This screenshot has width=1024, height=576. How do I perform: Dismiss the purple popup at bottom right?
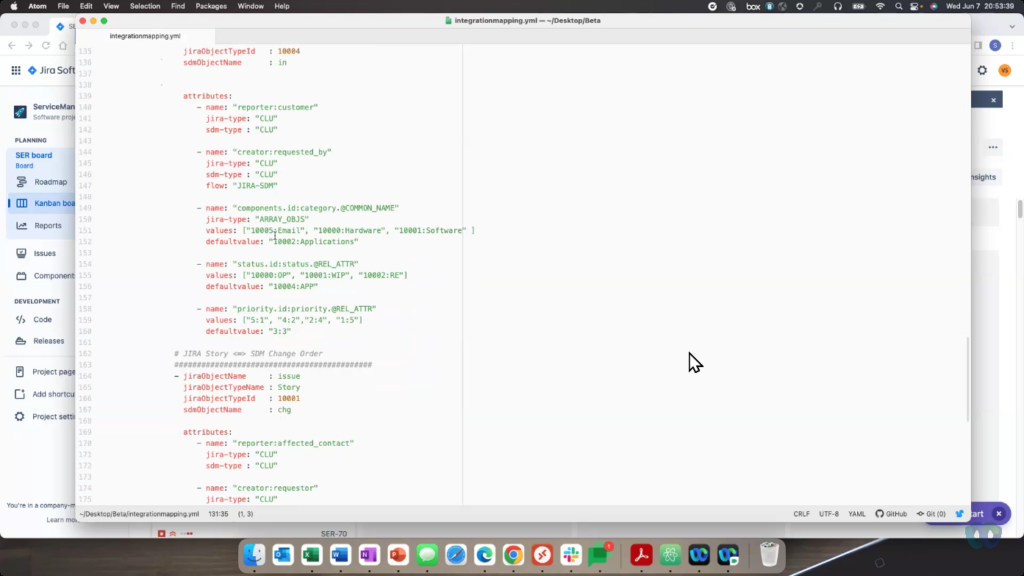[999, 514]
